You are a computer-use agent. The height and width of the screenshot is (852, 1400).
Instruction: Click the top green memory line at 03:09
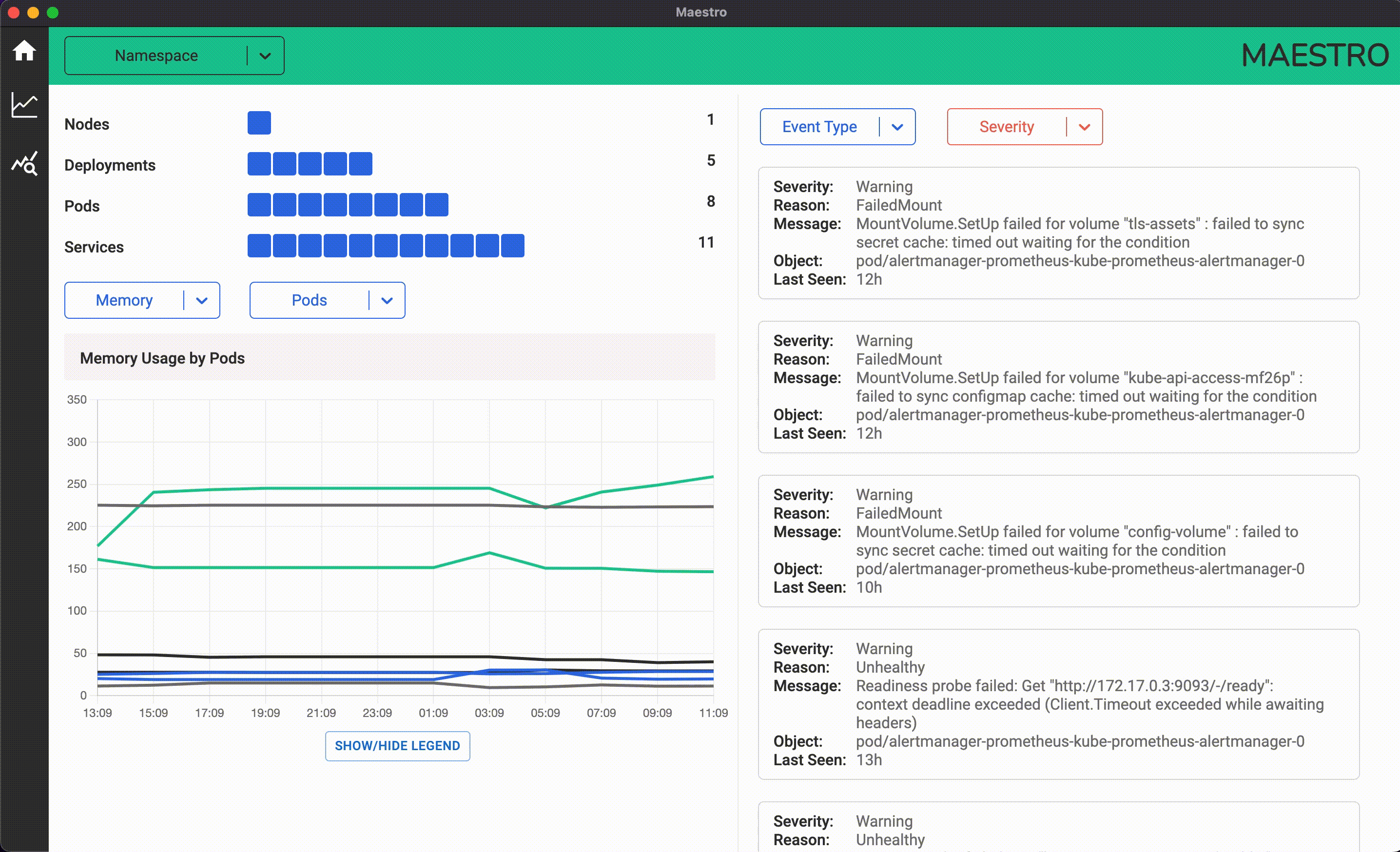(x=489, y=488)
